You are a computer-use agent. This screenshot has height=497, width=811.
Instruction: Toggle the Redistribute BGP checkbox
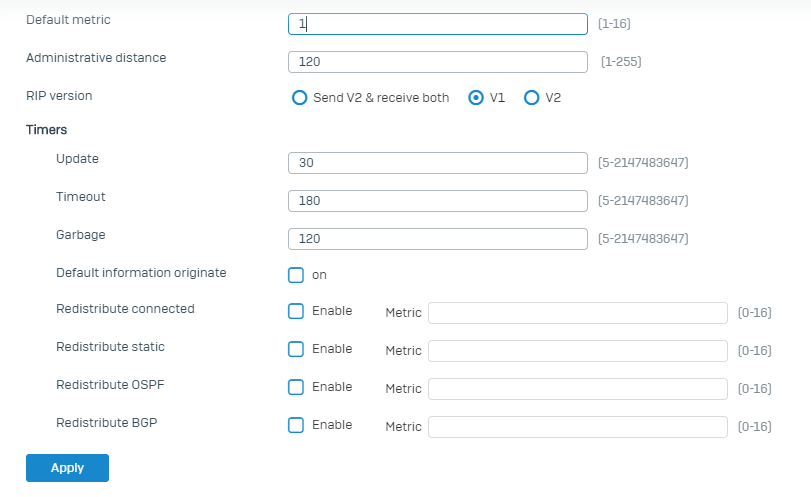pyautogui.click(x=296, y=425)
